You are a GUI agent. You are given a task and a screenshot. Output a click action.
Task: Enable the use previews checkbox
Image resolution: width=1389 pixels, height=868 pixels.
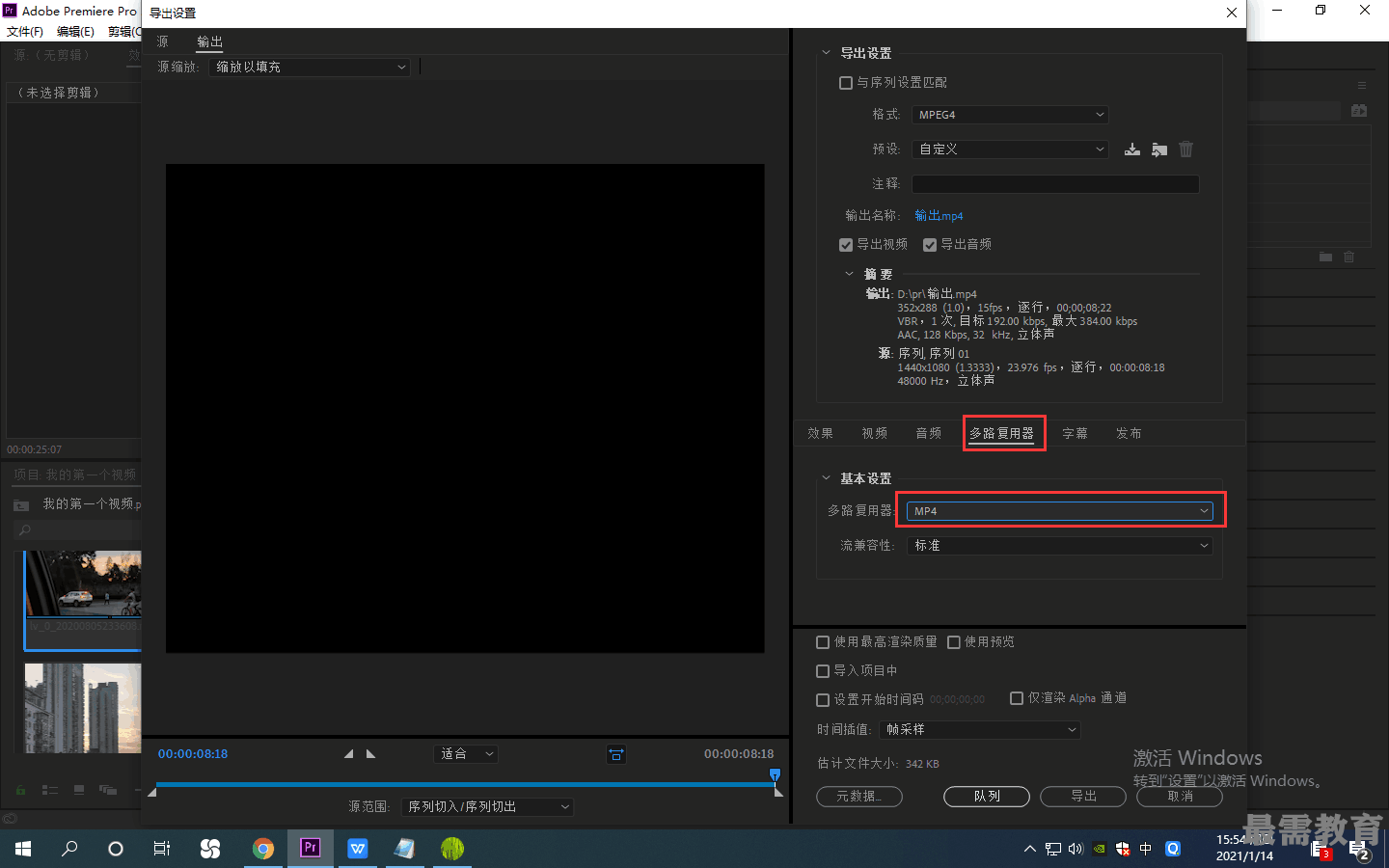tap(954, 642)
